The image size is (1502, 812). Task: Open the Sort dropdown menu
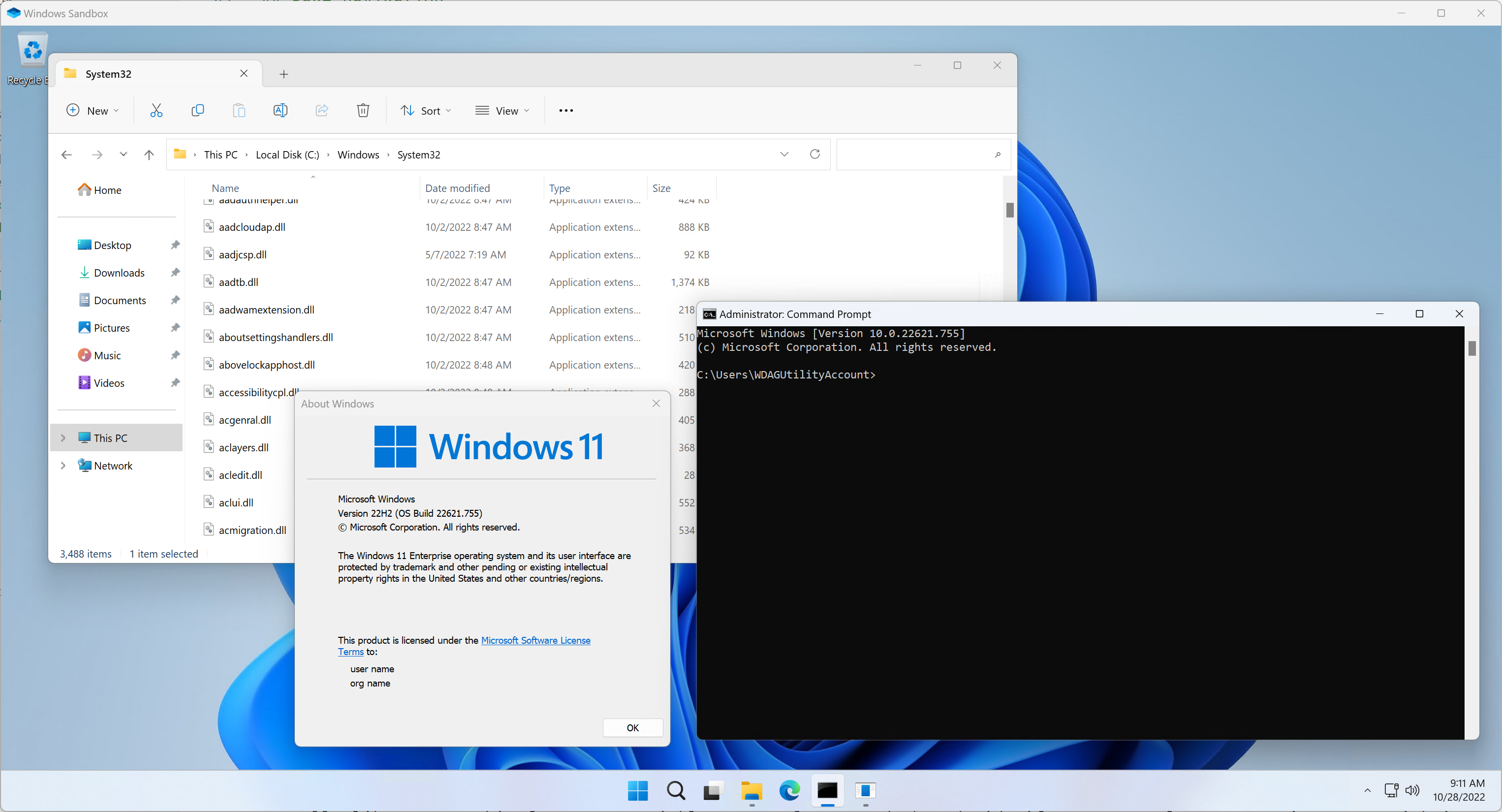coord(426,110)
